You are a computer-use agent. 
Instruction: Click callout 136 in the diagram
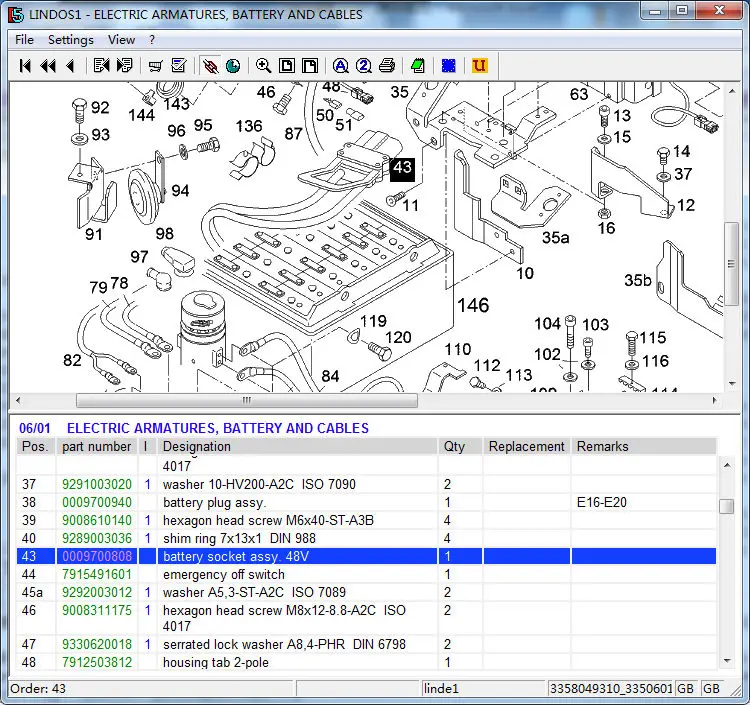(249, 126)
